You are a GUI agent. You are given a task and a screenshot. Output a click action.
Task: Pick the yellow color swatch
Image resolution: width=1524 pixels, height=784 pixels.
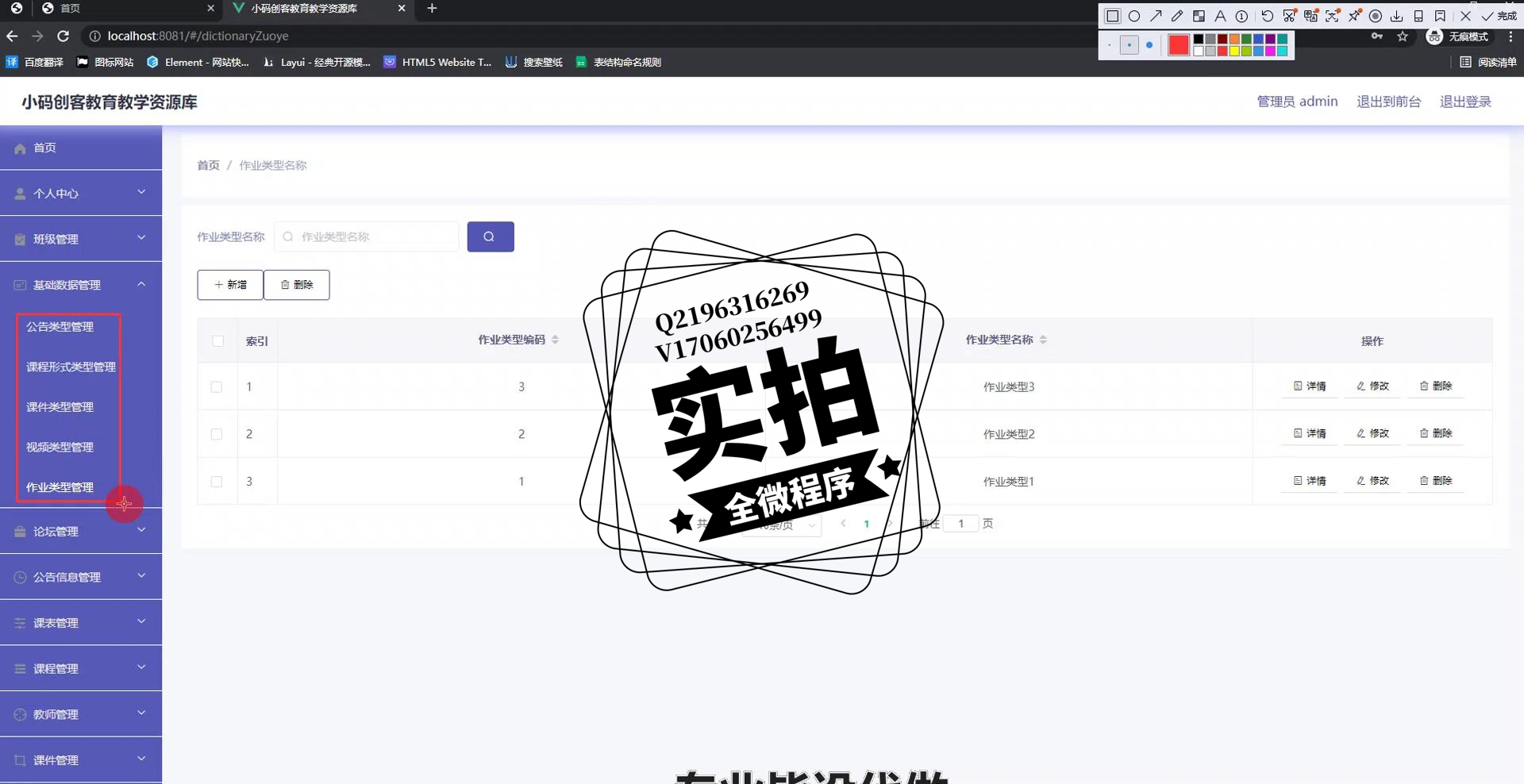point(1234,51)
